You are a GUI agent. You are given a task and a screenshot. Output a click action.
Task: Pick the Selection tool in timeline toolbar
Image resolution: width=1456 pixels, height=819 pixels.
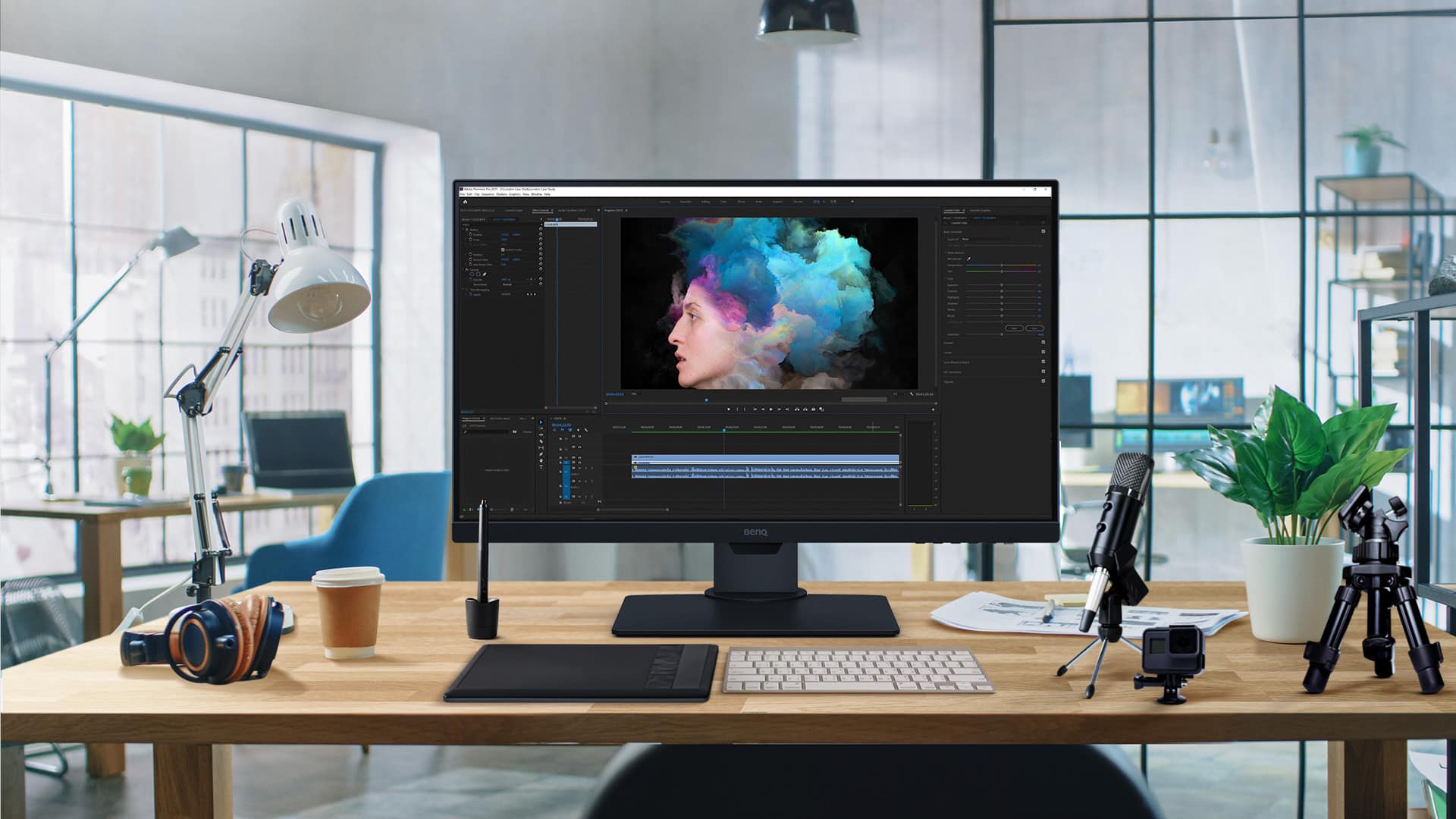541,422
